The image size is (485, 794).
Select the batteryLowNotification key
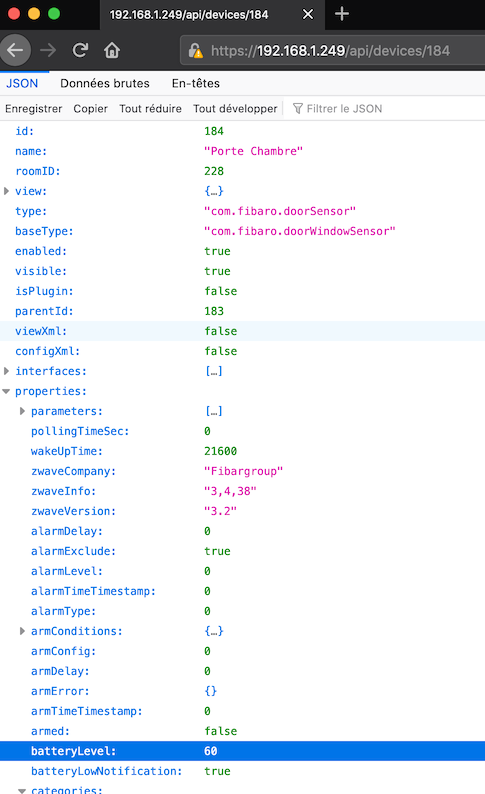tap(106, 771)
